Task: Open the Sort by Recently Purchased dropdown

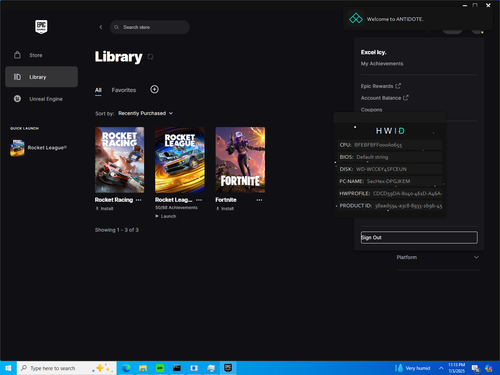Action: 145,113
